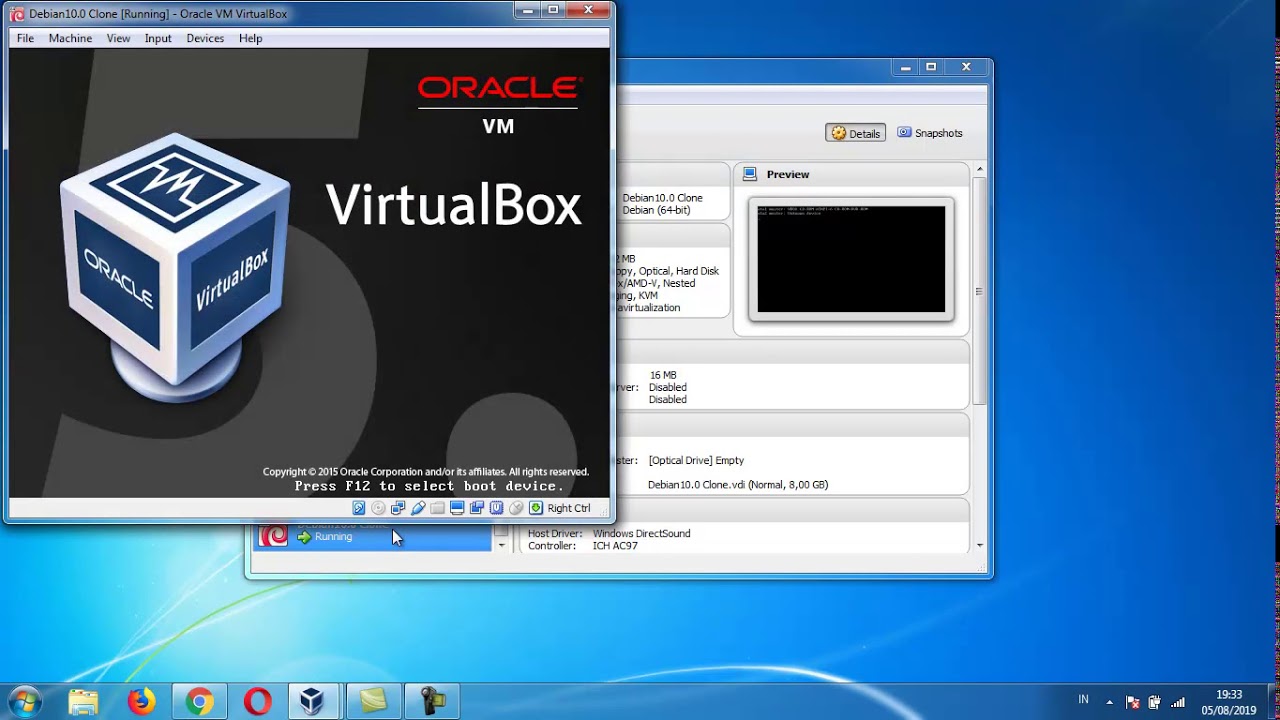Click the USB devices indicator in VM status bar
Image resolution: width=1280 pixels, height=720 pixels.
coord(418,508)
